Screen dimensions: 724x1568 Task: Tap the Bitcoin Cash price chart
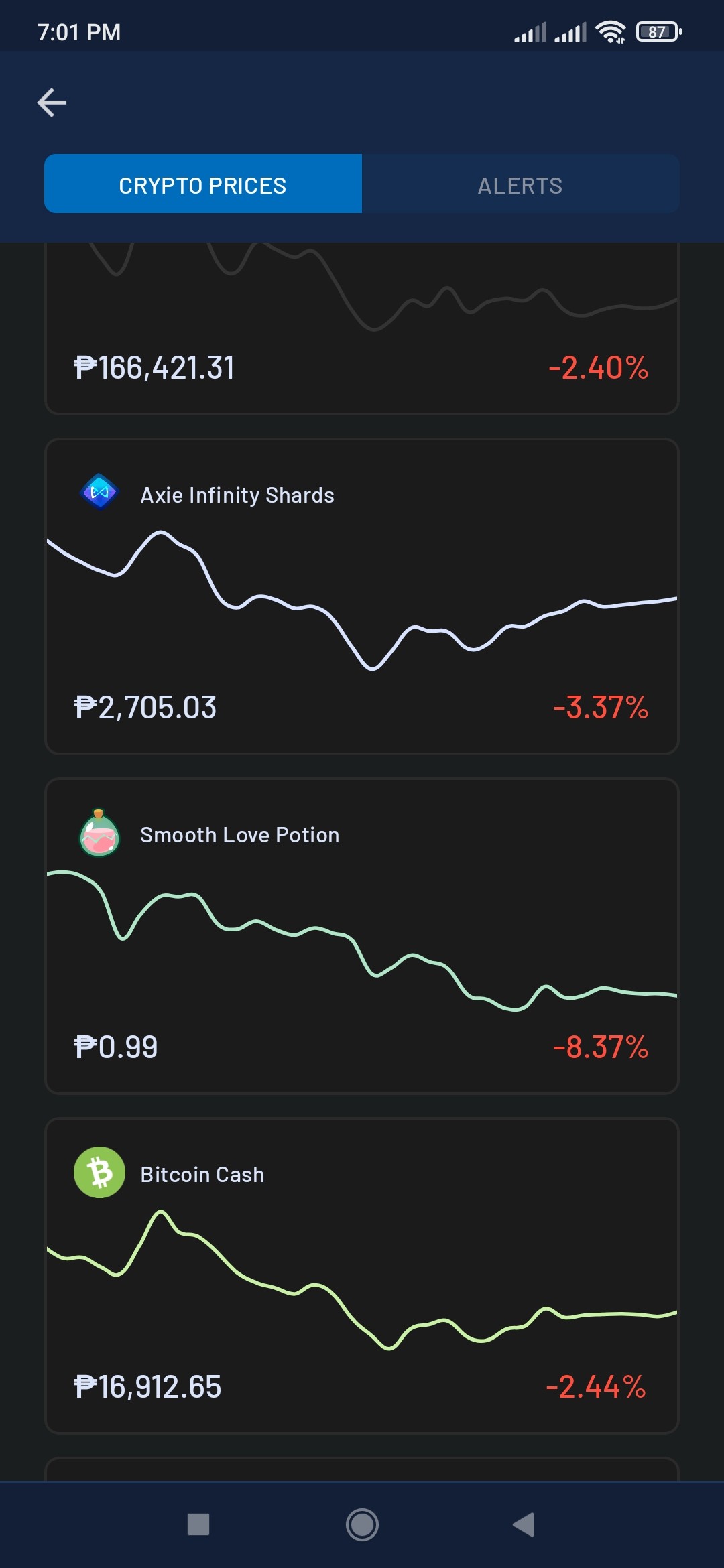tap(362, 1280)
